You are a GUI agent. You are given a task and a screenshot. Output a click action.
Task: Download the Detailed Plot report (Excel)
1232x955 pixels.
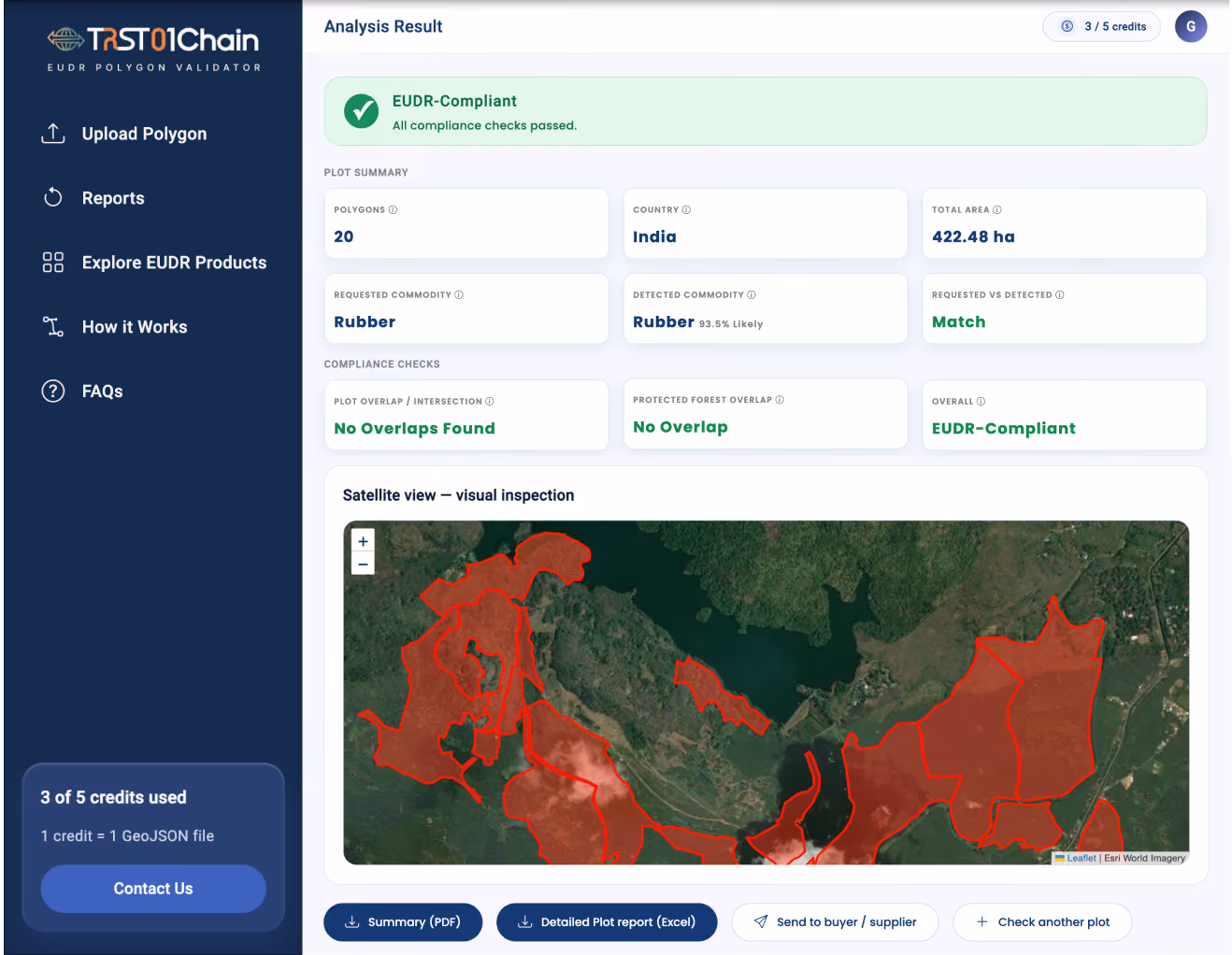[607, 922]
